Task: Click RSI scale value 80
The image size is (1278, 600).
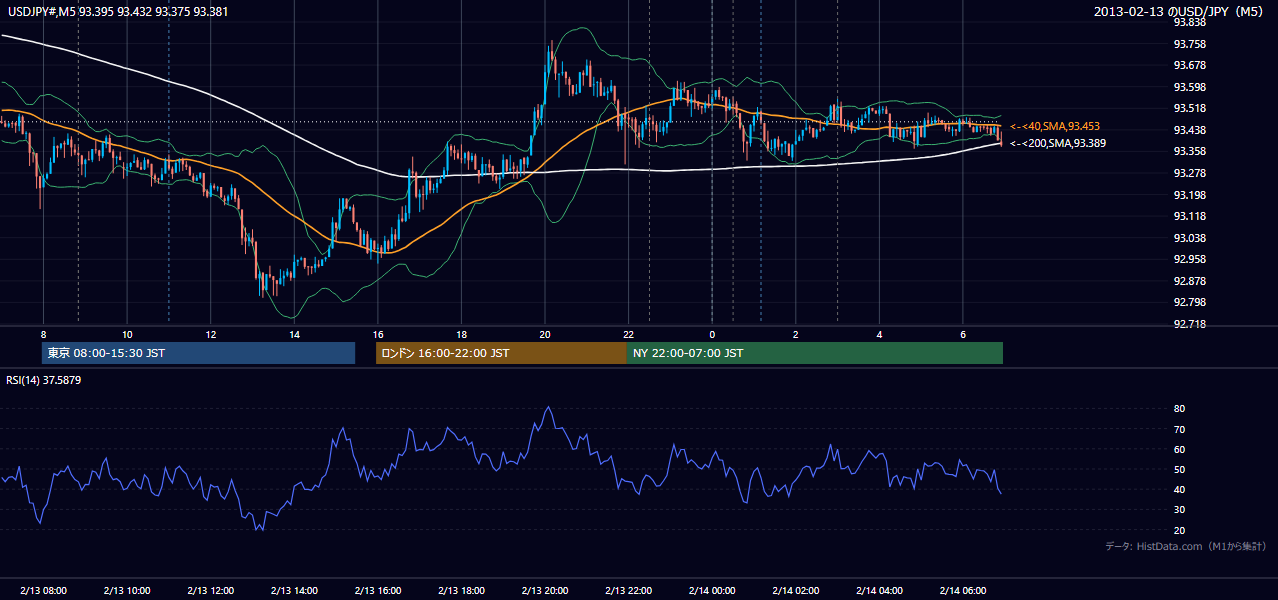Action: (1179, 409)
